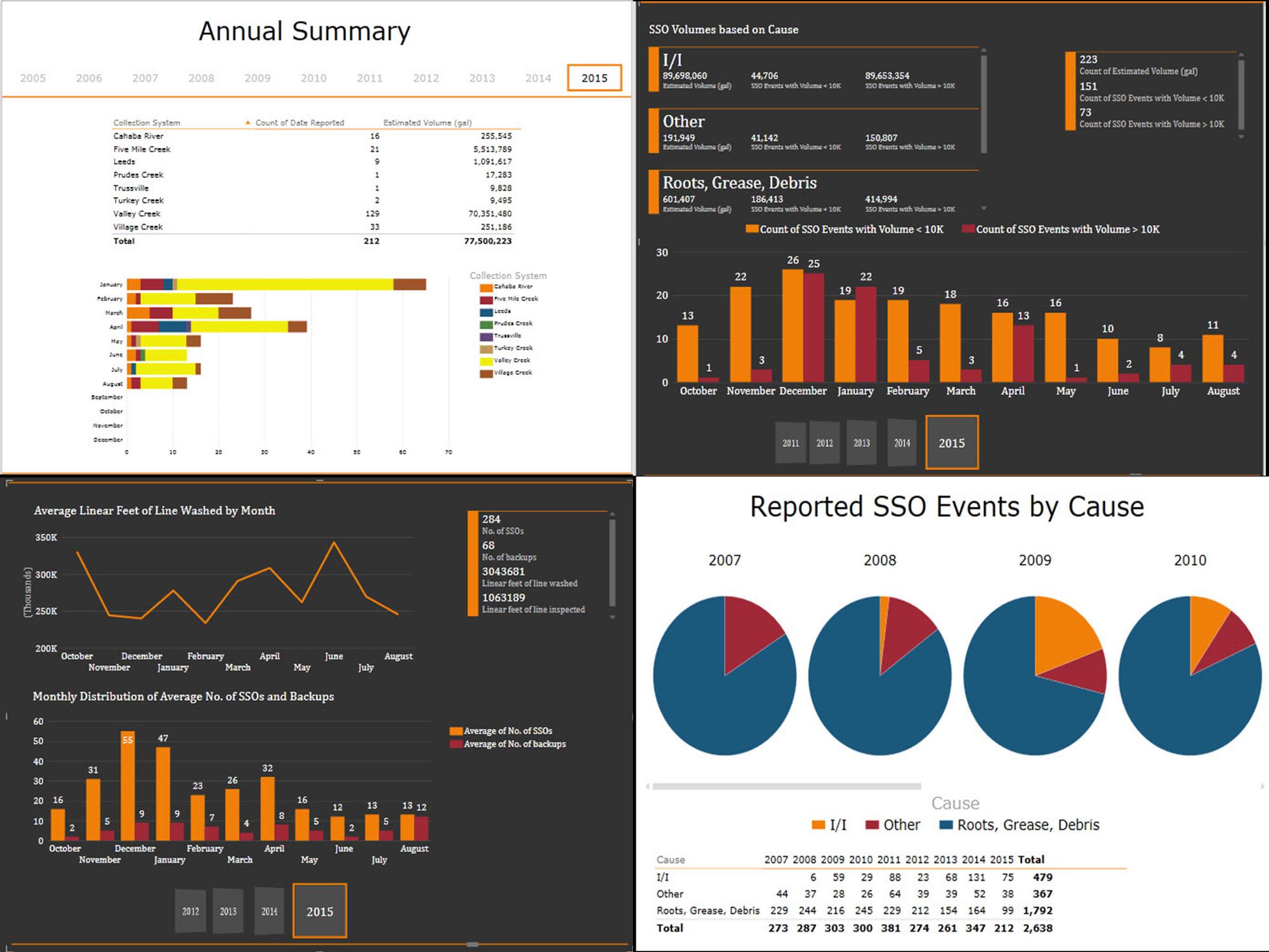1269x952 pixels.
Task: Toggle the Average of No. of backups legend
Action: click(x=514, y=744)
